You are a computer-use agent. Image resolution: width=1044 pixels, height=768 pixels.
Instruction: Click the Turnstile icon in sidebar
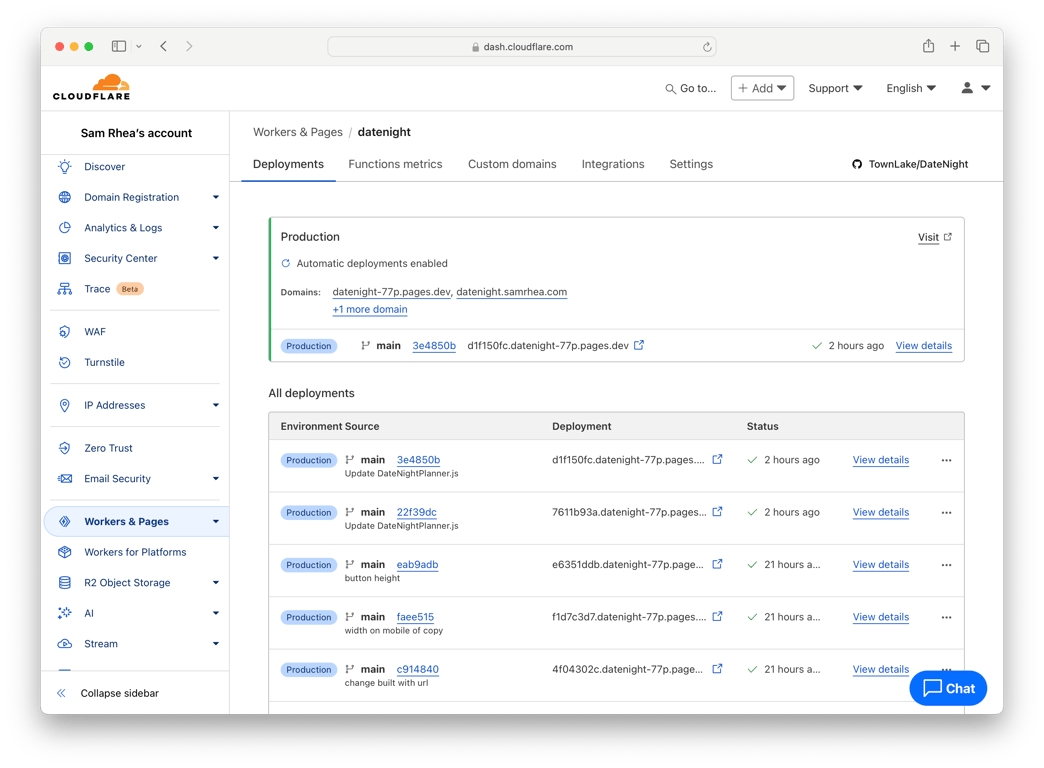65,362
